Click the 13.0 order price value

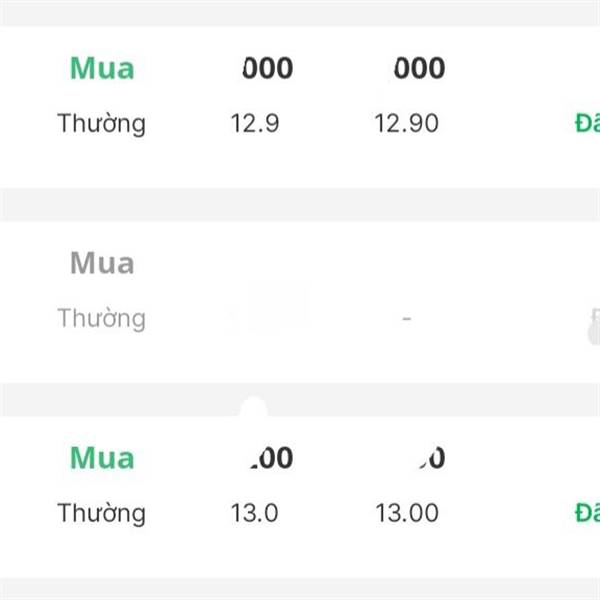[254, 513]
